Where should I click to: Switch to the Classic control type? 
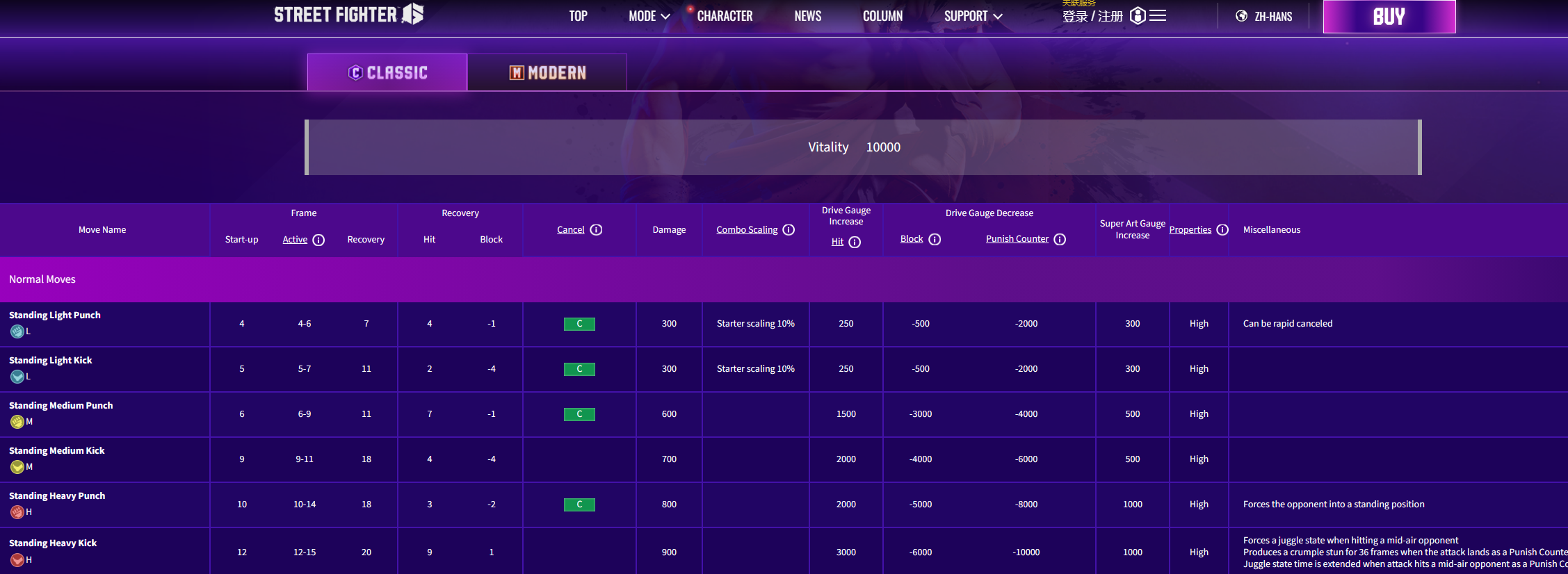coord(387,72)
